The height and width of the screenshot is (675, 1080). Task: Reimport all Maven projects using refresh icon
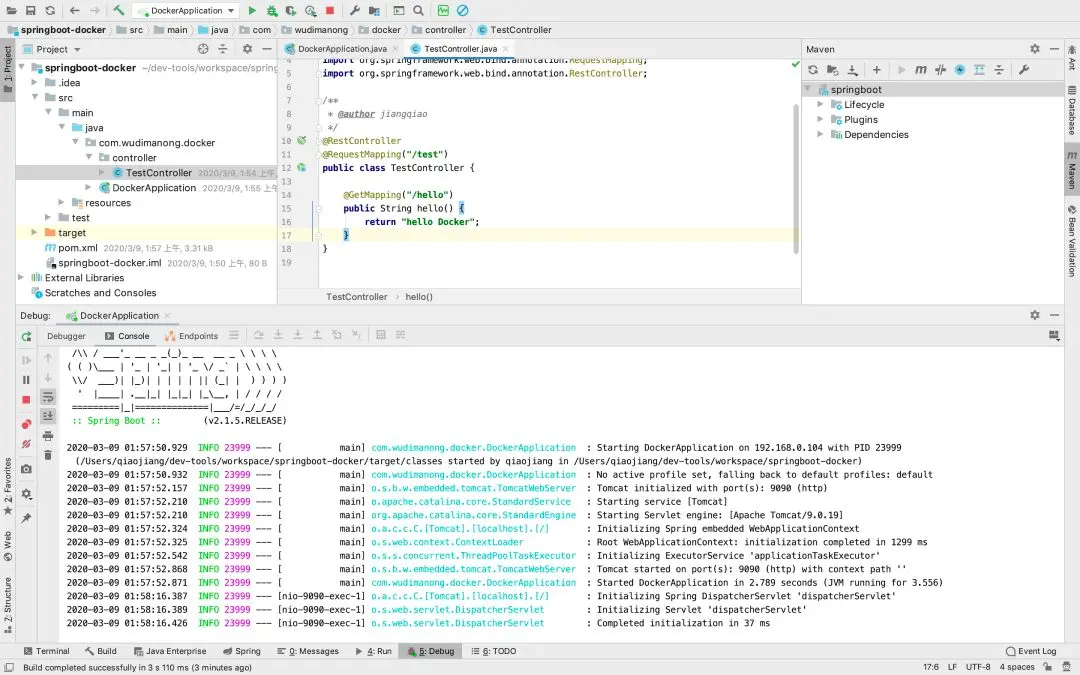pos(813,70)
